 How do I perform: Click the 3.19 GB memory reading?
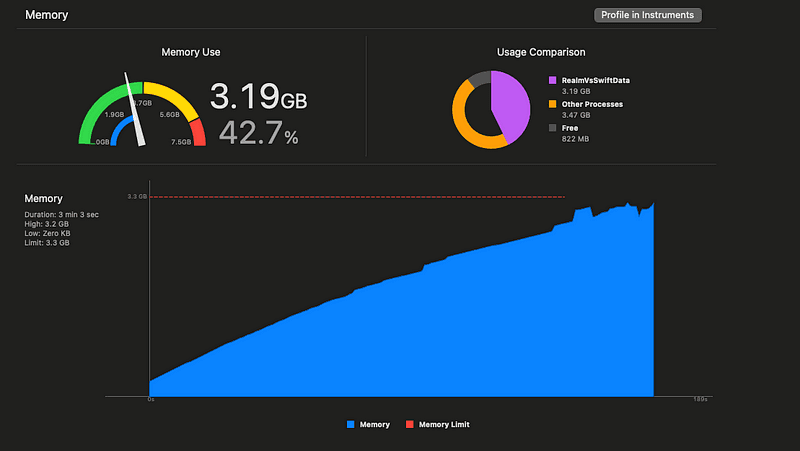click(258, 97)
